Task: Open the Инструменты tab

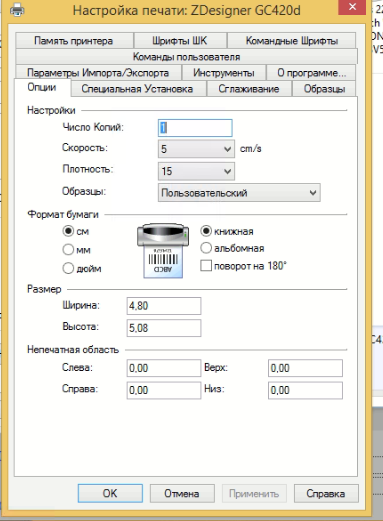Action: pos(224,73)
